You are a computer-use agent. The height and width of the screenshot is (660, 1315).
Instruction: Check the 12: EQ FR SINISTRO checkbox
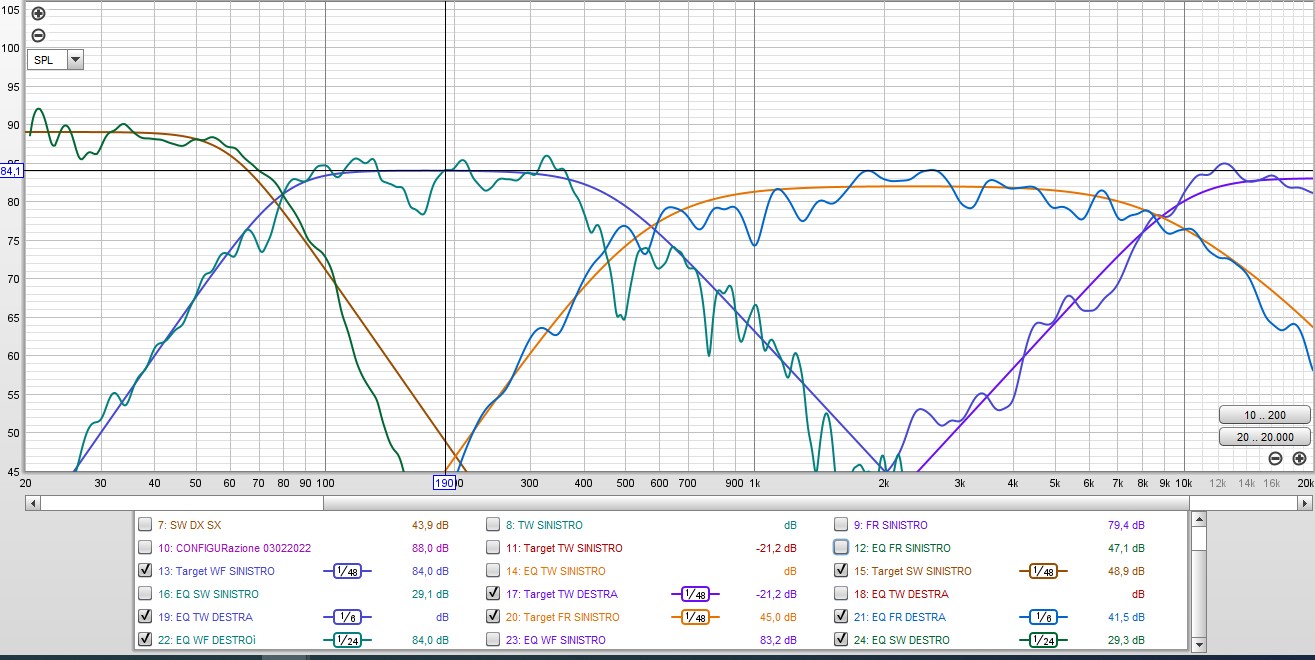[x=842, y=548]
